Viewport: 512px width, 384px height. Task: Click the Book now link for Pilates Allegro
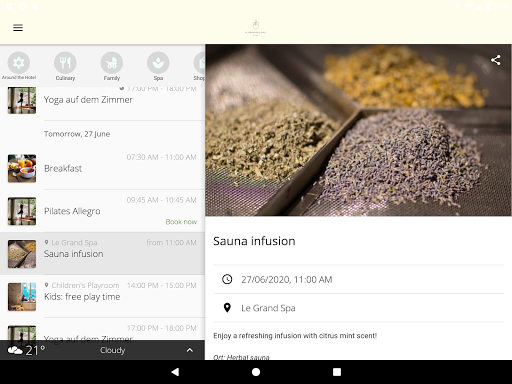click(181, 222)
